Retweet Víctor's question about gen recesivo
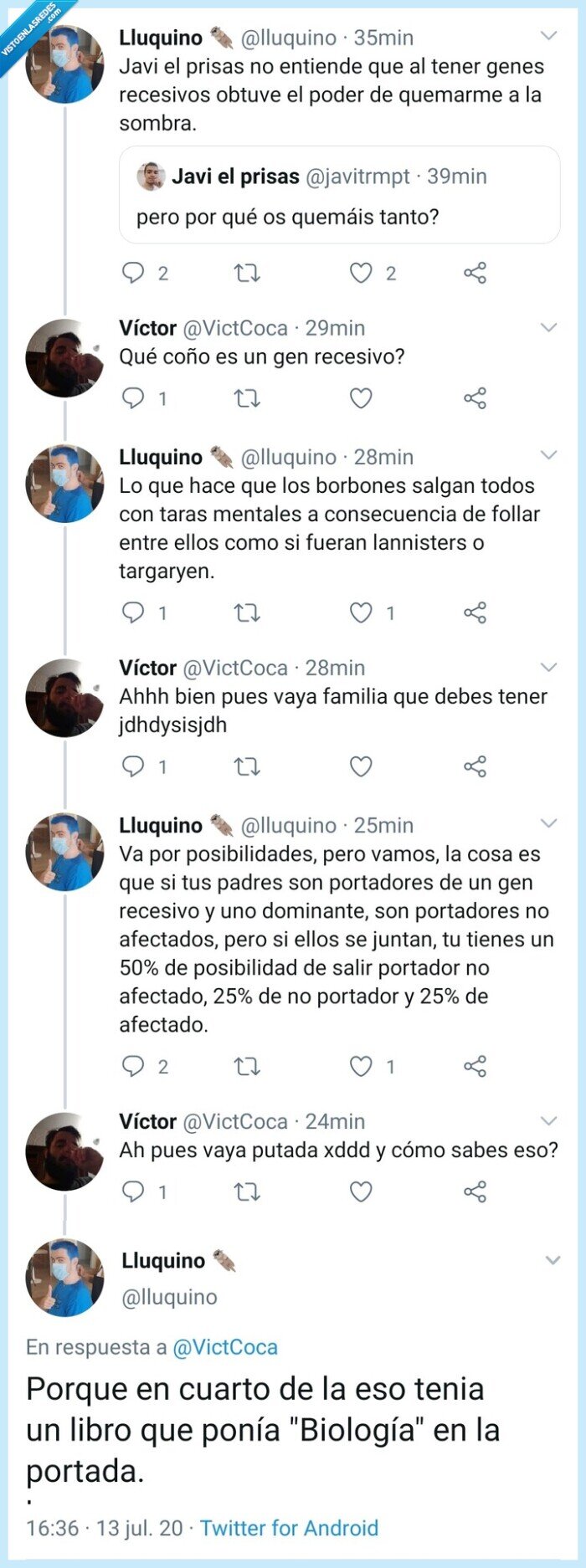Screen dimensions: 586x1568 click(245, 399)
